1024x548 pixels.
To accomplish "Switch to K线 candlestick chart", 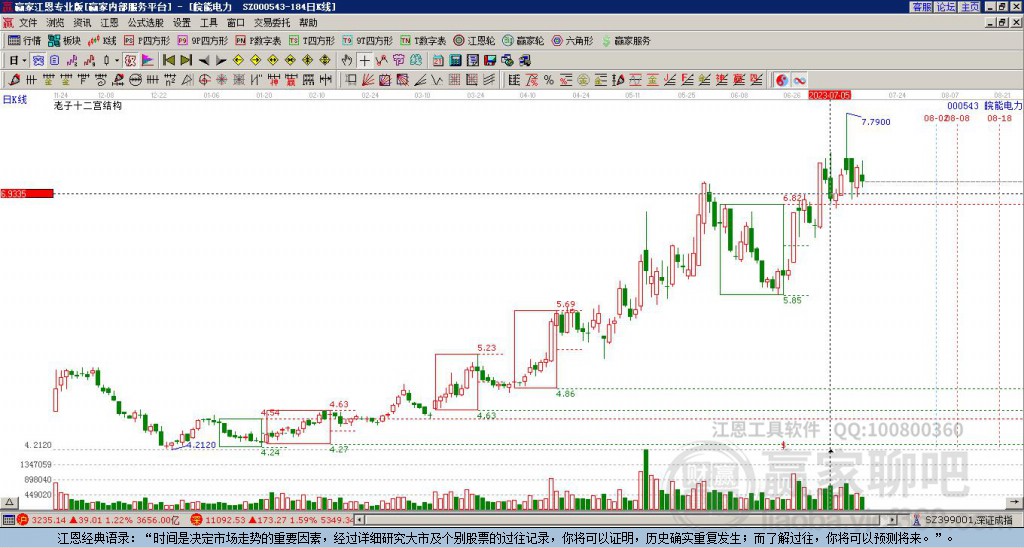I will click(102, 40).
